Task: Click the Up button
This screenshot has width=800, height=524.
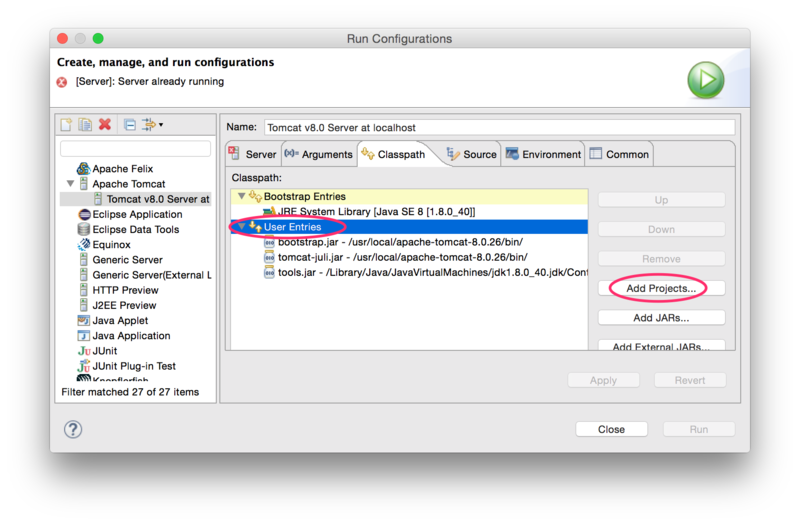Action: (x=661, y=200)
